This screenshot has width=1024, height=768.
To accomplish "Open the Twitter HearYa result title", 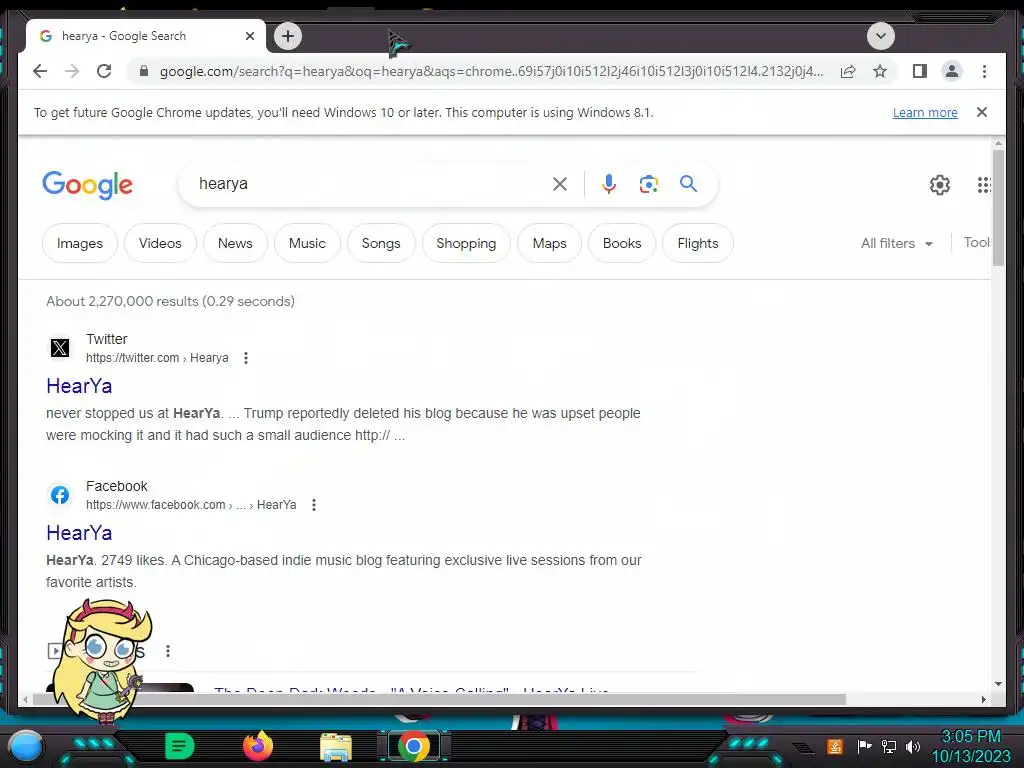I will pos(79,386).
